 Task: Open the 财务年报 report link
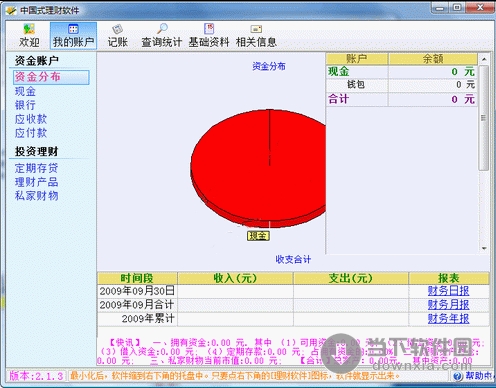click(448, 319)
